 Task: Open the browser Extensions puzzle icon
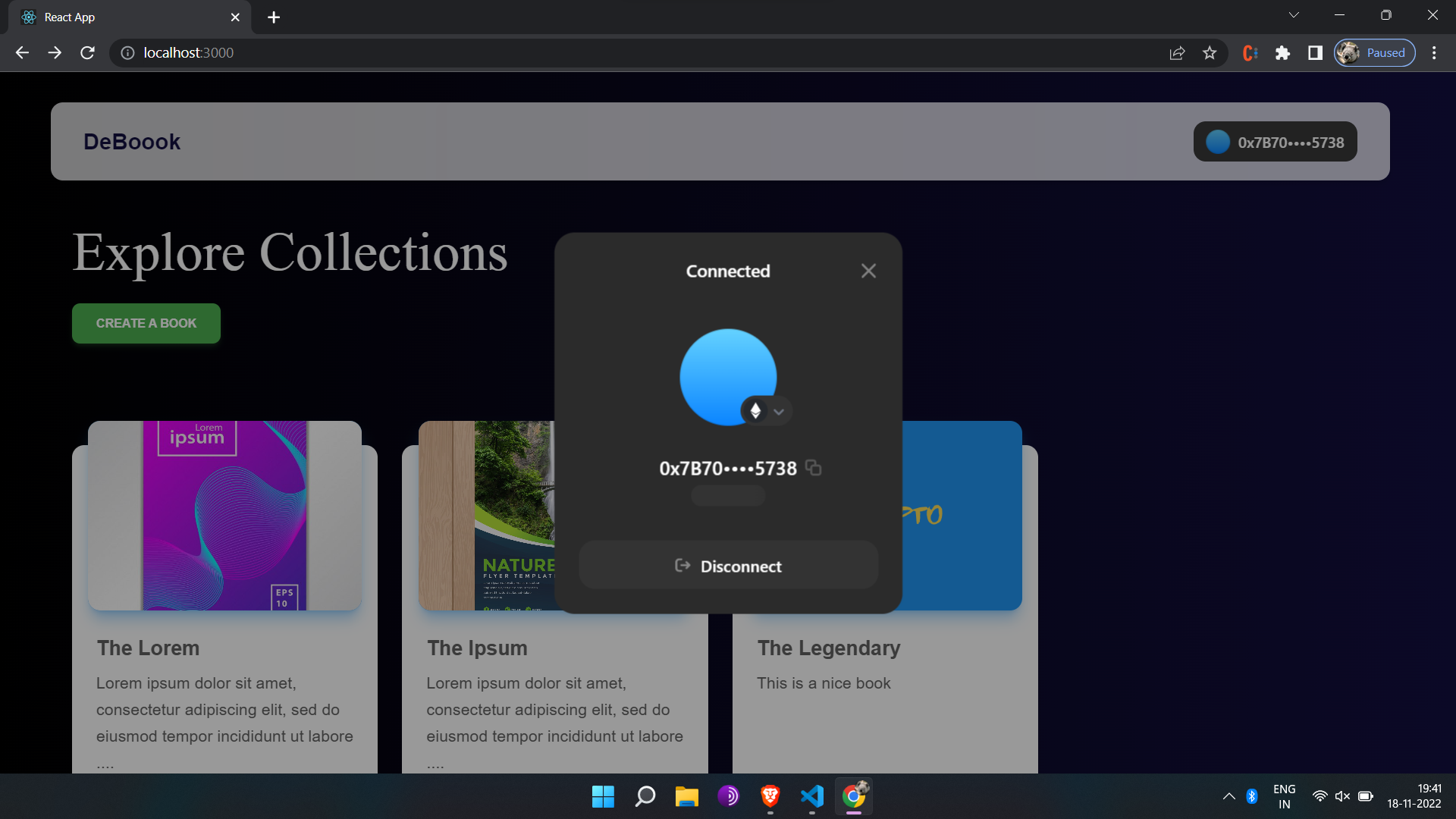1282,53
